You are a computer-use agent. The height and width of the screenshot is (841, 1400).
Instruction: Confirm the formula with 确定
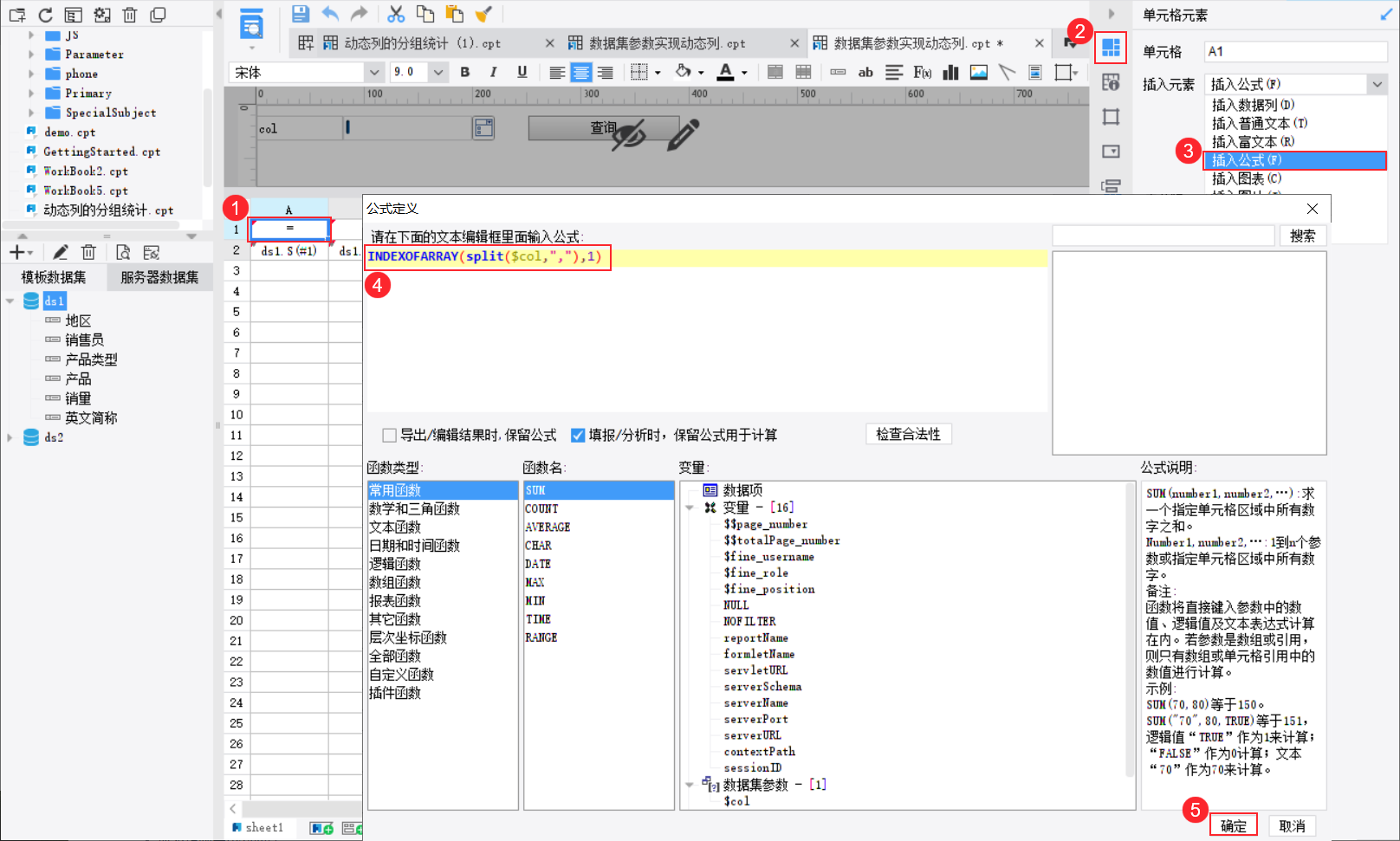[x=1234, y=826]
